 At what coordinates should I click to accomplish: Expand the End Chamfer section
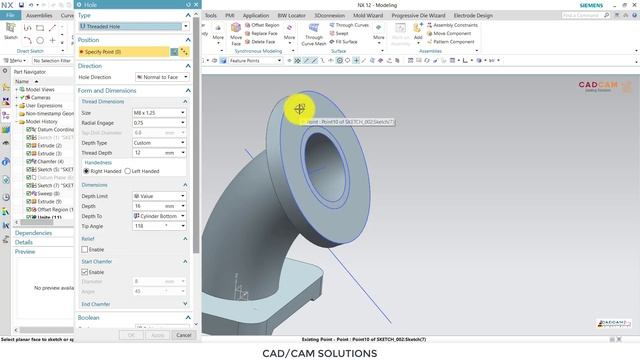tap(185, 304)
